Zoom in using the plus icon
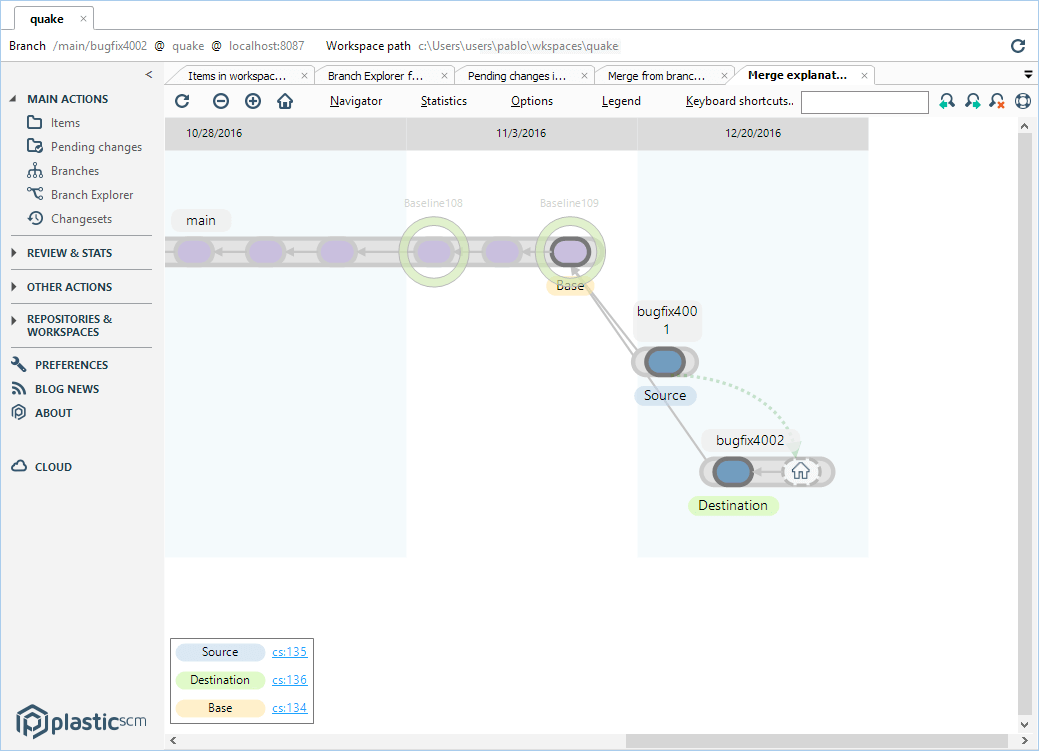This screenshot has width=1039, height=751. click(253, 101)
